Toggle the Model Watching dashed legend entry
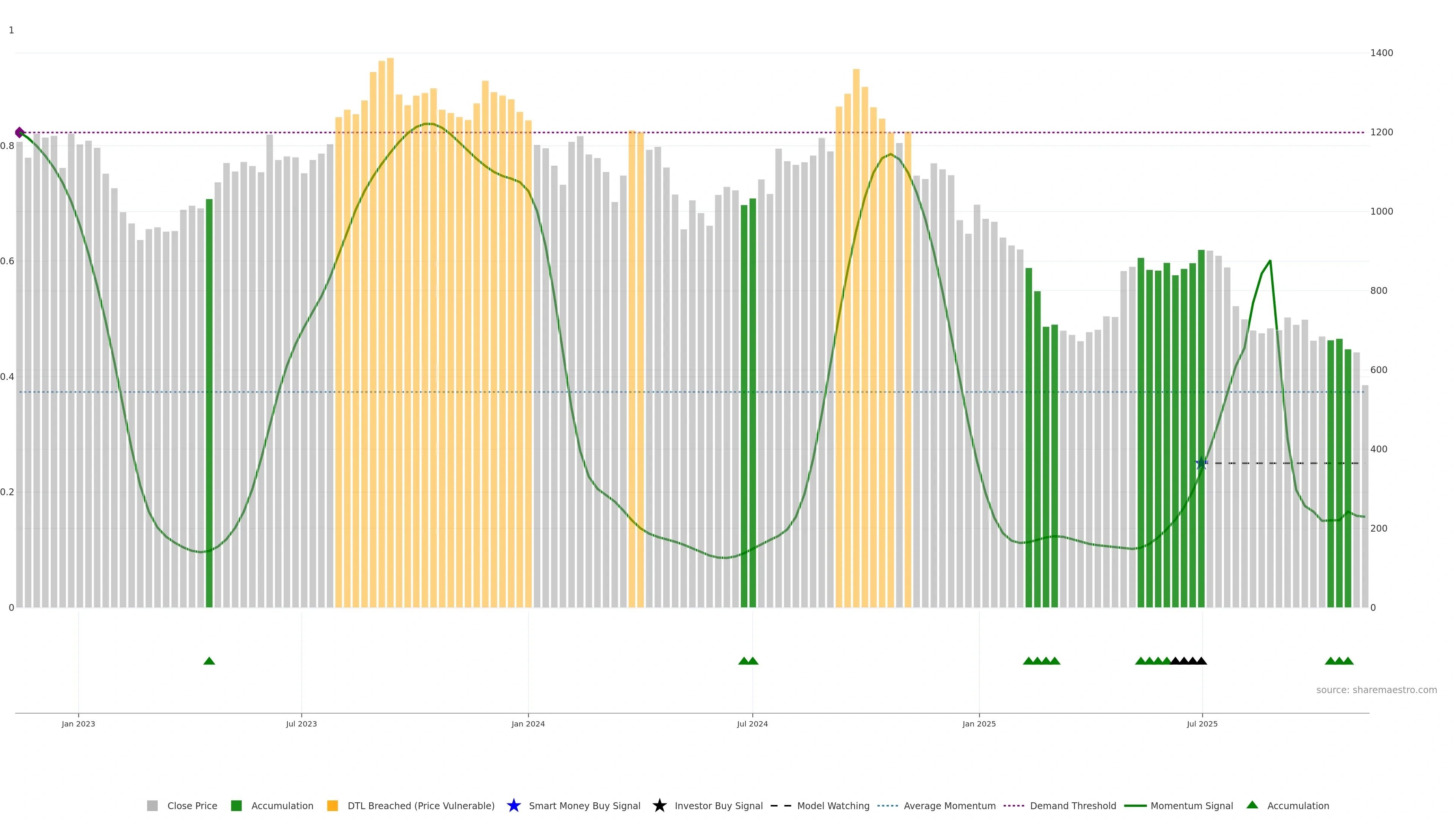 click(x=833, y=806)
